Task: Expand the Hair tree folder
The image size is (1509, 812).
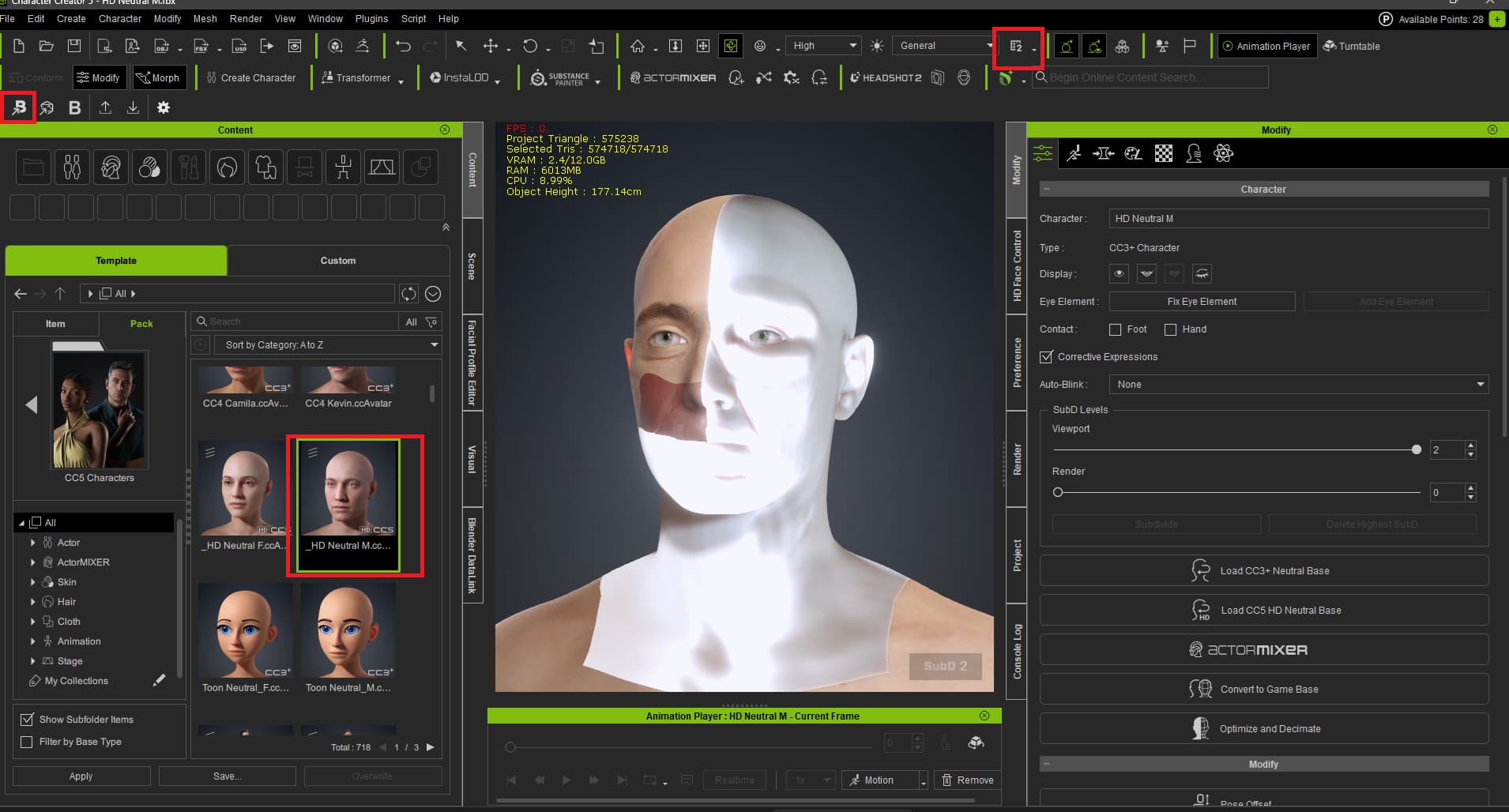Action: [x=32, y=602]
